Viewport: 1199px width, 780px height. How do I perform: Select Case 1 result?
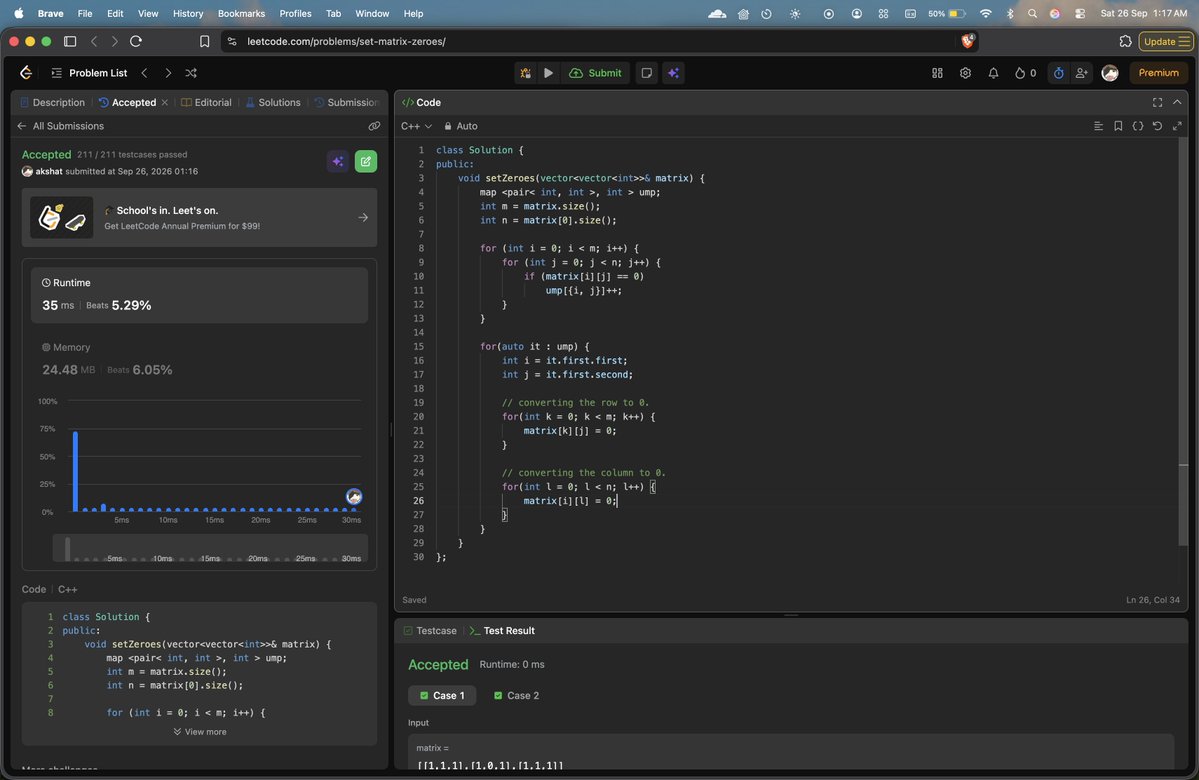click(x=442, y=696)
